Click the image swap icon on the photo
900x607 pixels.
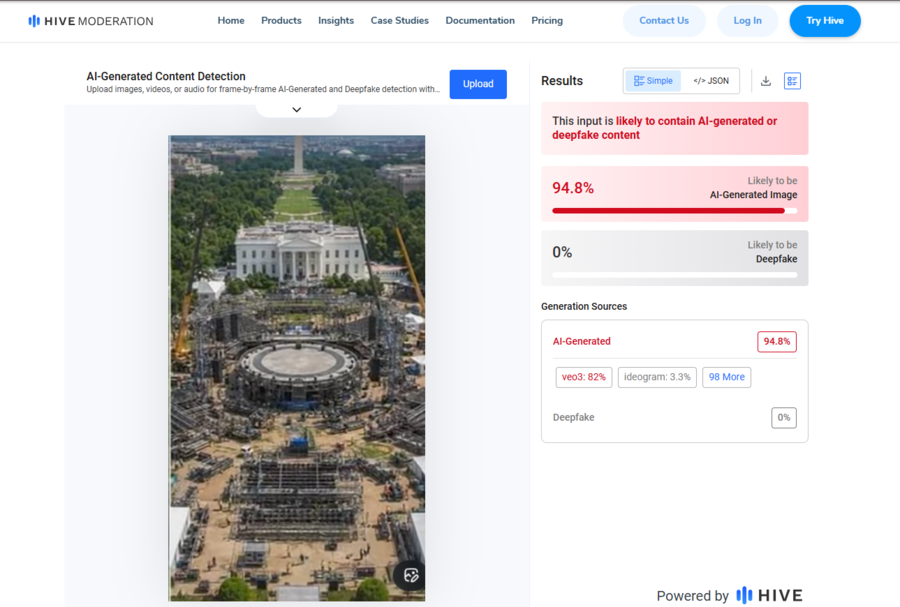[x=410, y=575]
